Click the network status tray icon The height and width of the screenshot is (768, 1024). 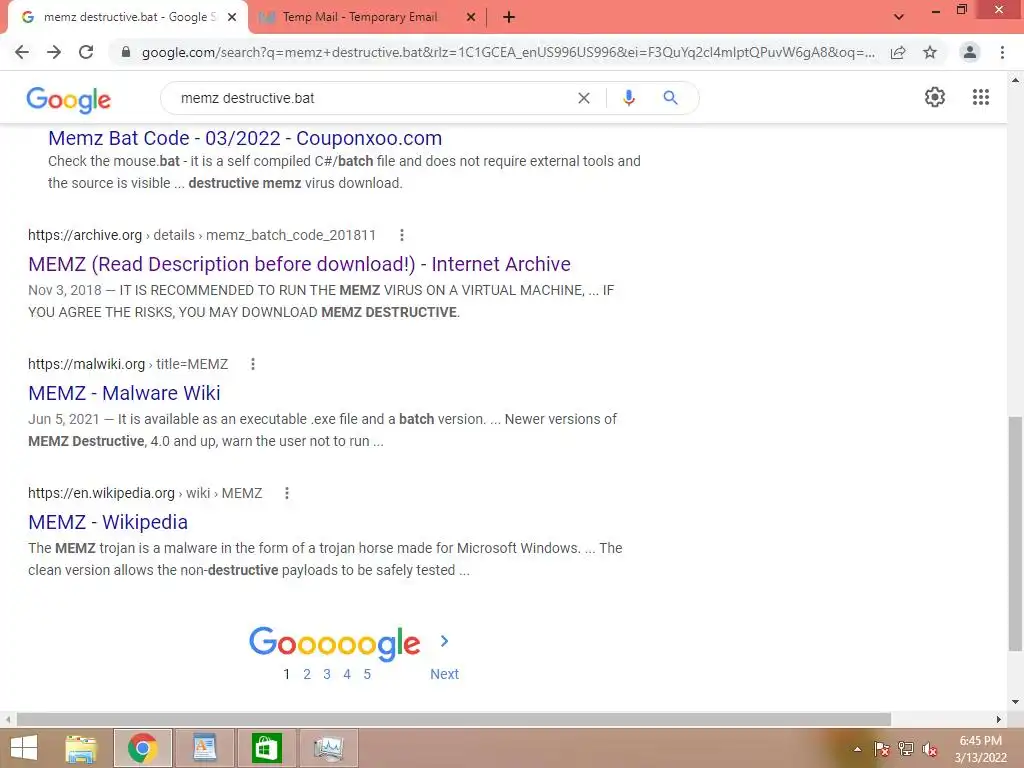[906, 749]
